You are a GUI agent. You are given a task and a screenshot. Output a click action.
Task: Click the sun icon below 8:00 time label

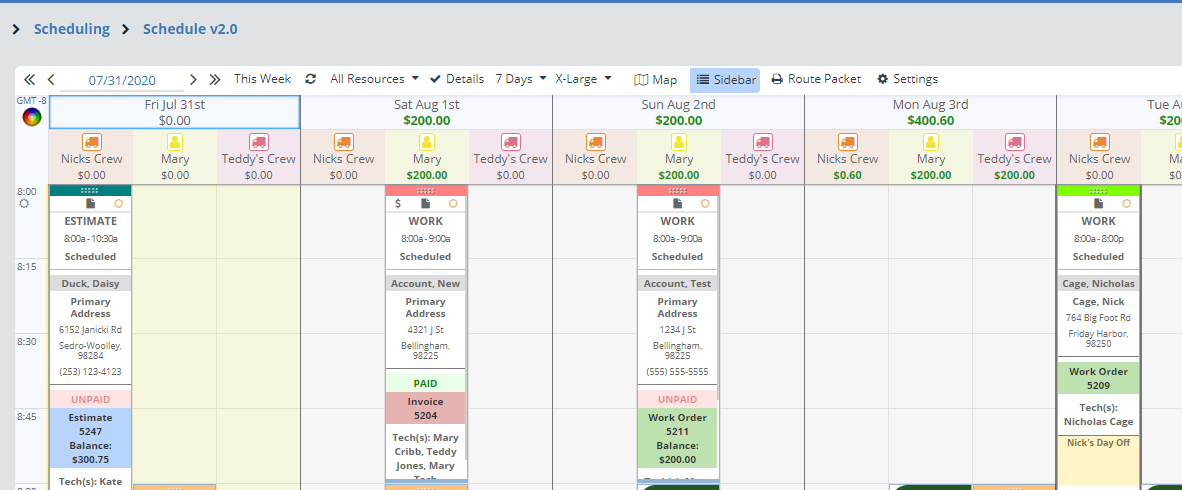point(25,204)
